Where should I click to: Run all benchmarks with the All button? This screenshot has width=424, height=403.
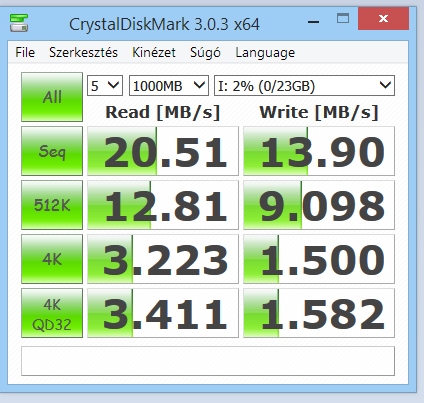click(x=52, y=97)
